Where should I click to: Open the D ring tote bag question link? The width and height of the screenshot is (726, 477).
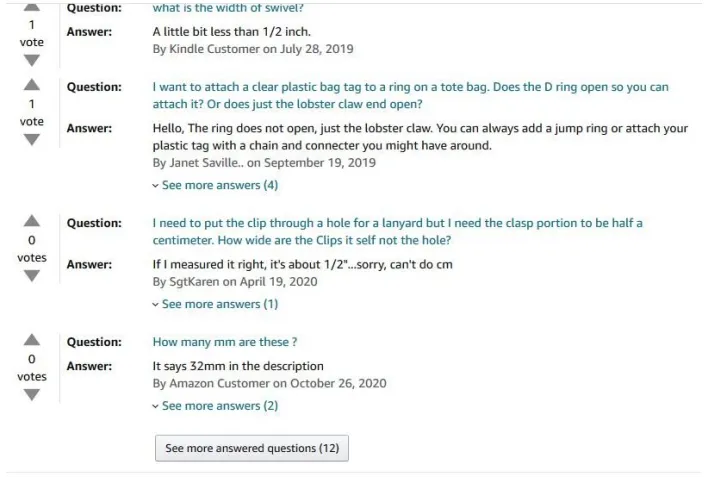click(411, 95)
